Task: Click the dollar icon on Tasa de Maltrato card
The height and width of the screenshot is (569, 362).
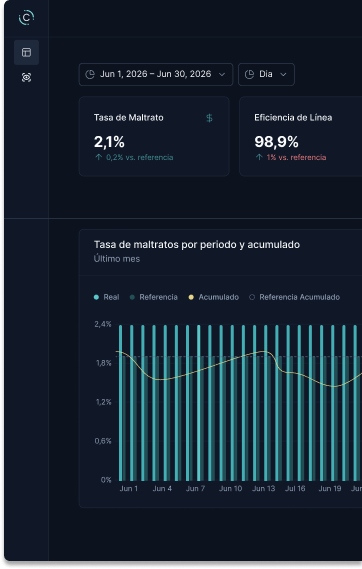Action: [x=209, y=118]
